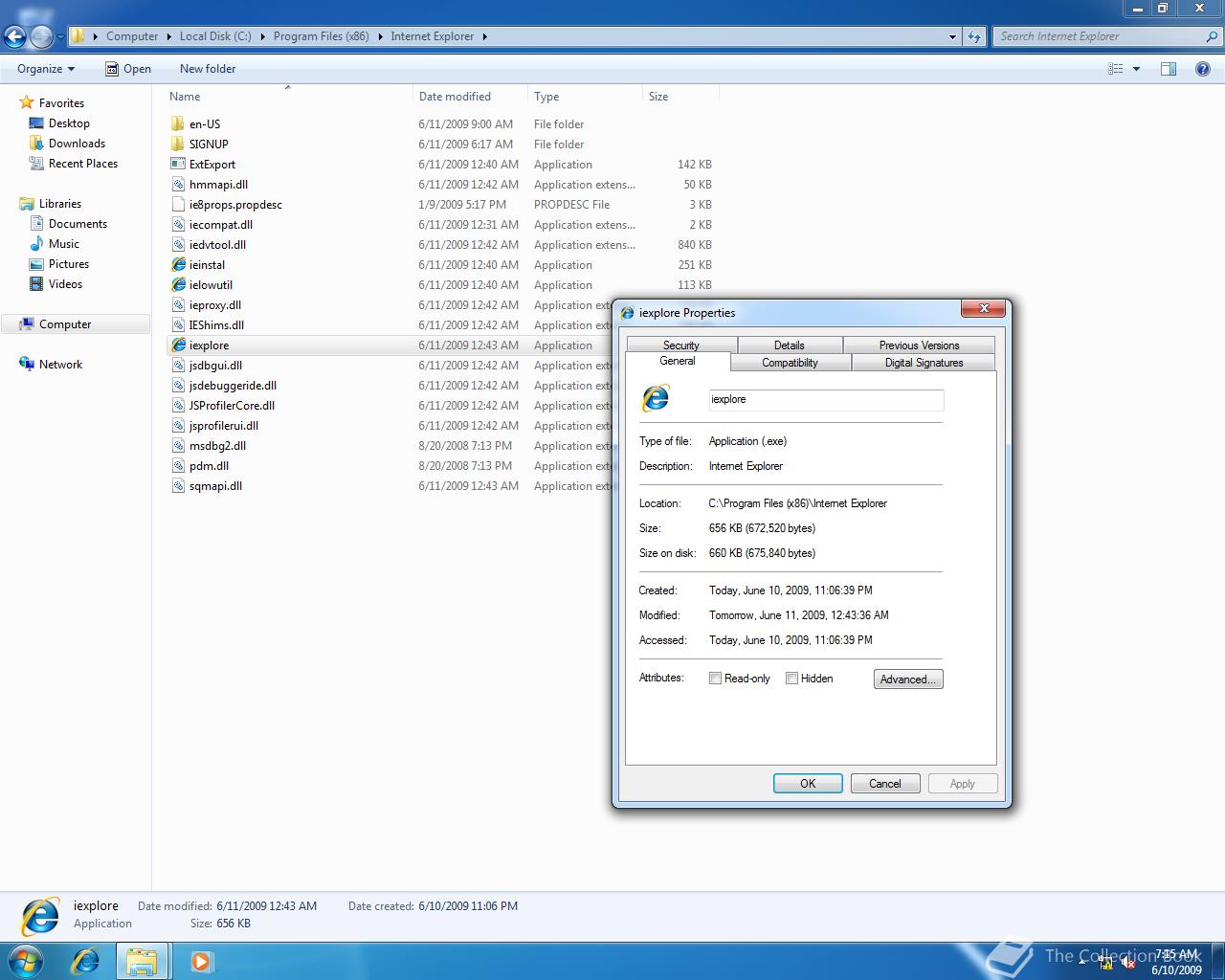Select Recent Places in Favorites
1225x980 pixels.
tap(83, 164)
